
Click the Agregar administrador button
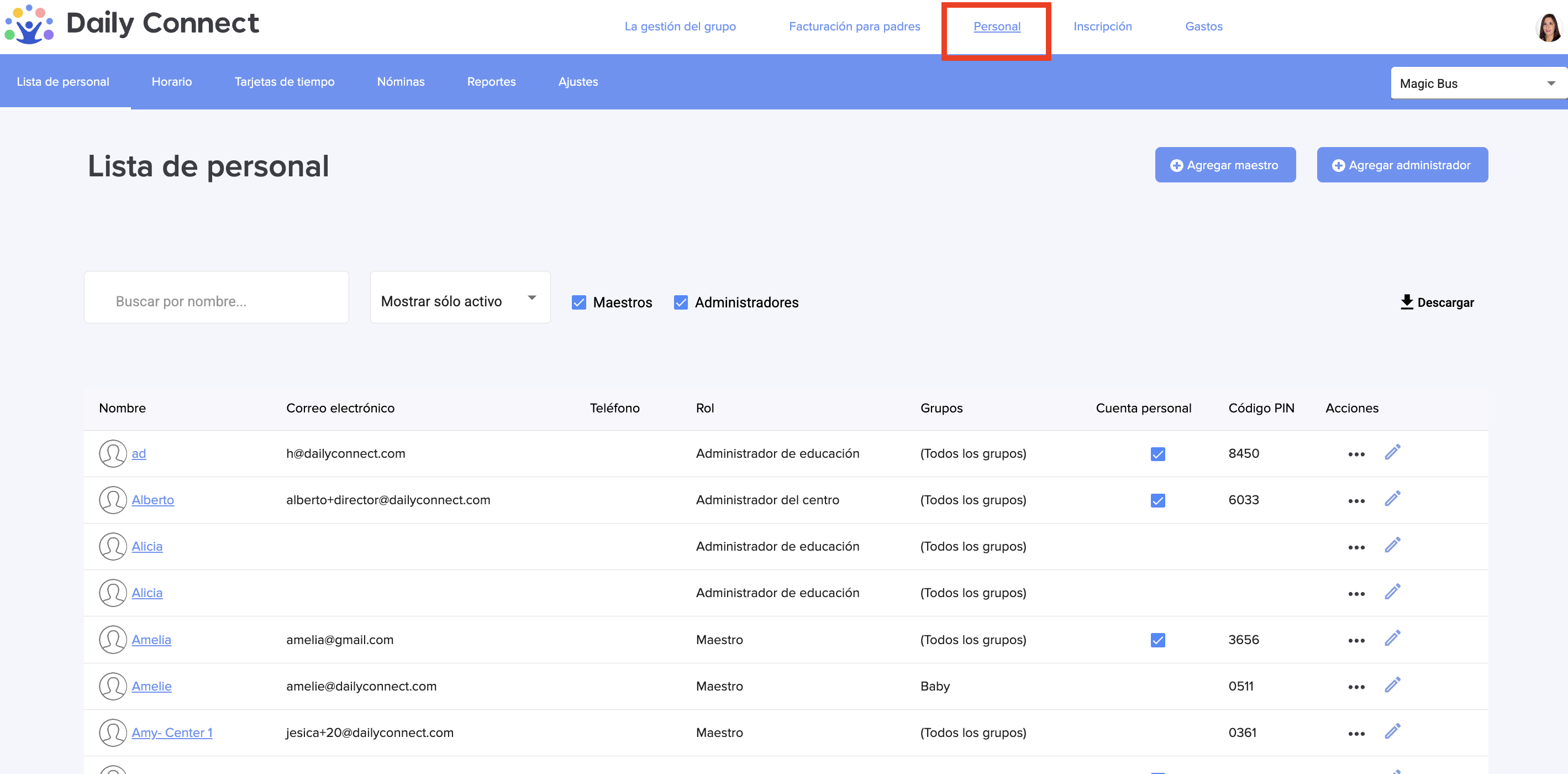[x=1402, y=165]
